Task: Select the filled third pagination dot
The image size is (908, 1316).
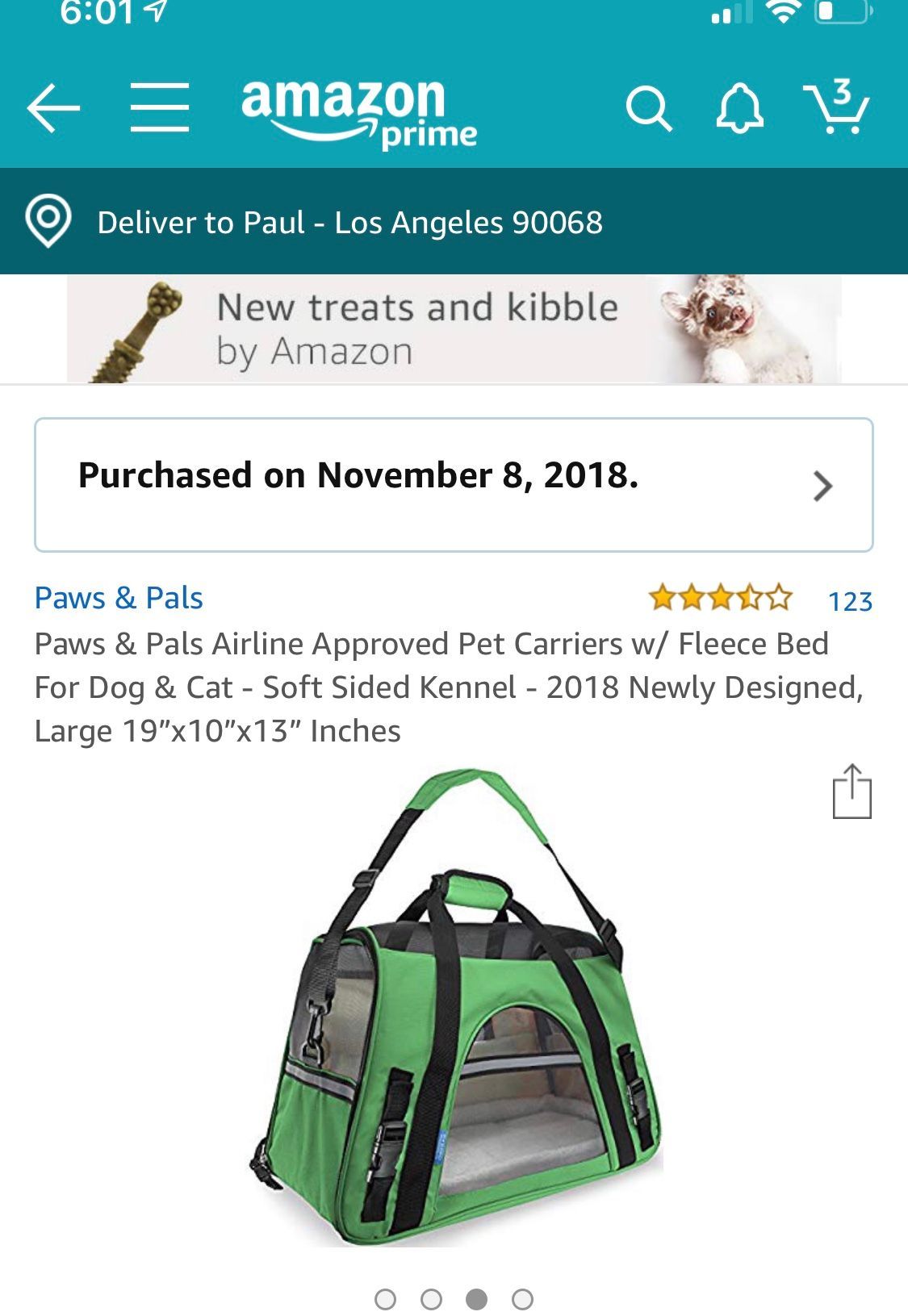Action: point(477,1299)
